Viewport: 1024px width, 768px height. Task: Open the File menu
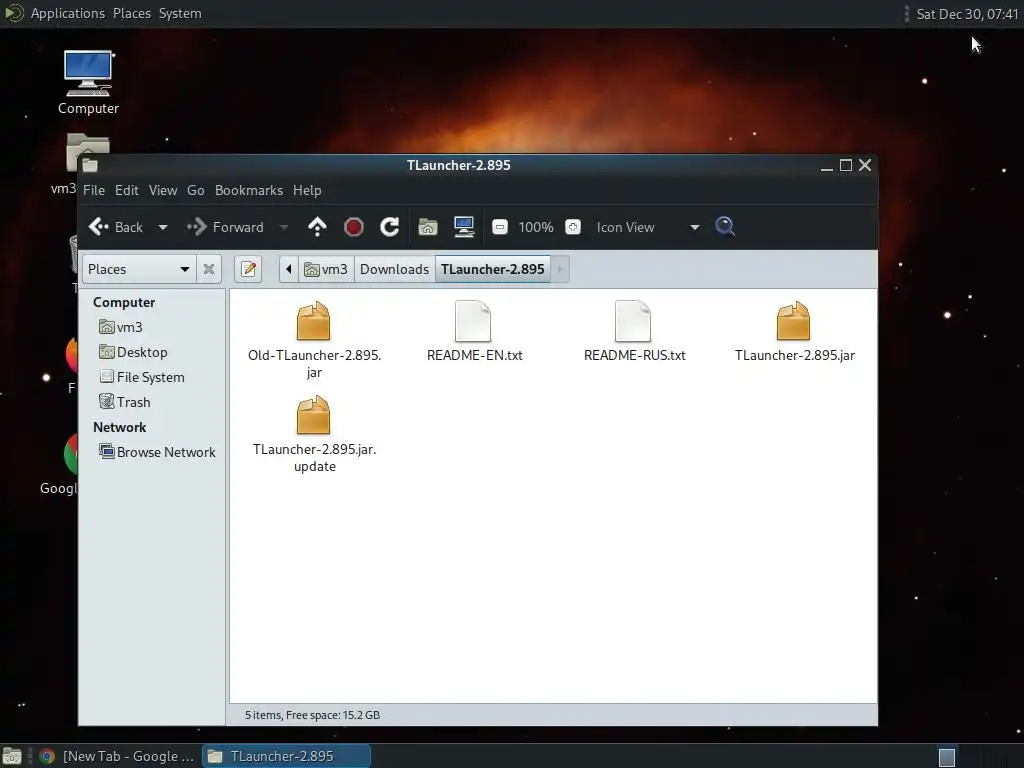(93, 190)
